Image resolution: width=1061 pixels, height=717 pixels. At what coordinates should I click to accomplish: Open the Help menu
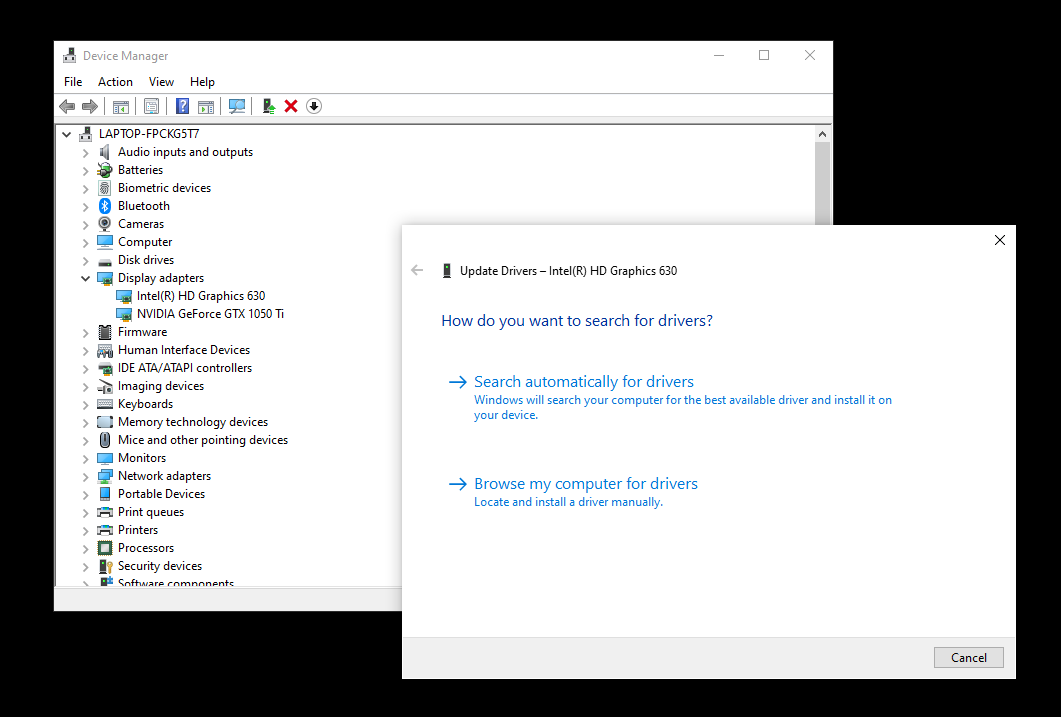[202, 82]
